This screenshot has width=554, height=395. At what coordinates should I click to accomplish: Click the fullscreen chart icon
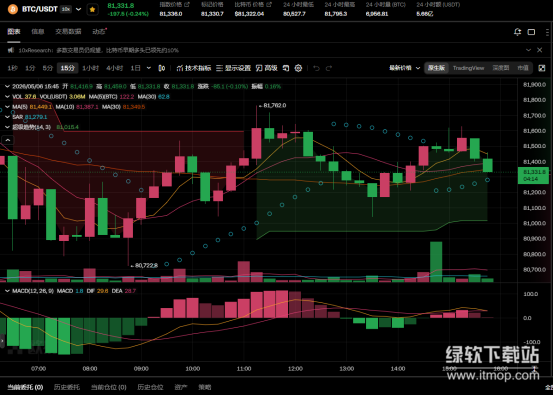click(x=542, y=68)
